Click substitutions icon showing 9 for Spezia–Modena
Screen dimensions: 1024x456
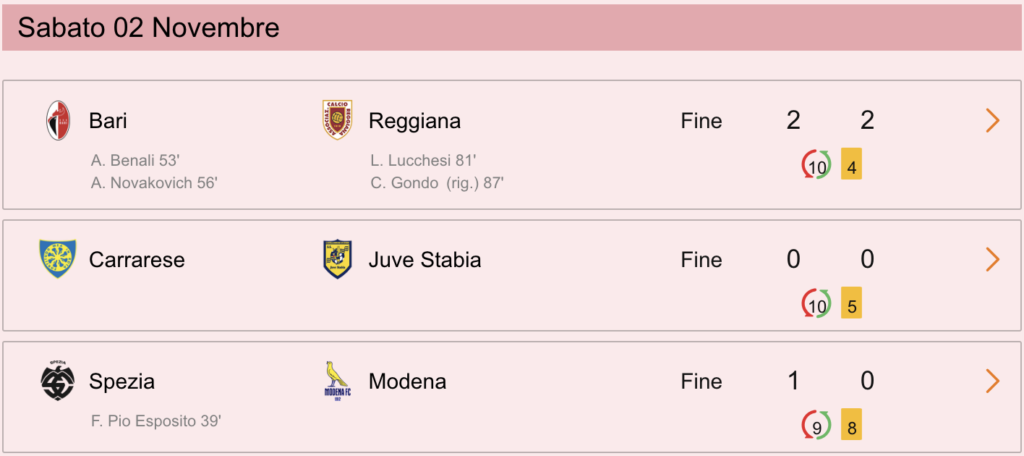click(816, 425)
